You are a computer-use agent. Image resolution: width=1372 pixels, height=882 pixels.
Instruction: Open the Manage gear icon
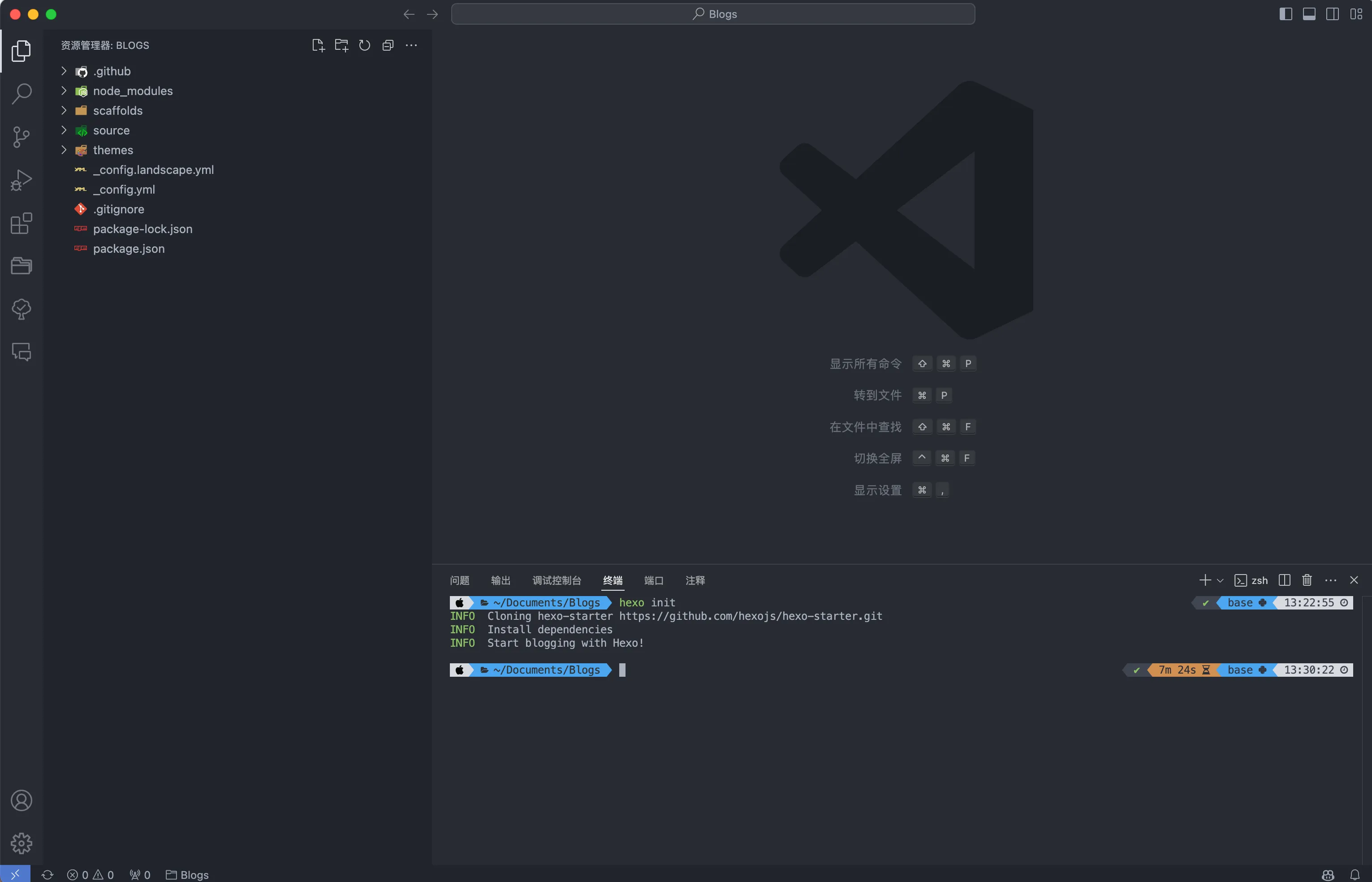coord(21,843)
